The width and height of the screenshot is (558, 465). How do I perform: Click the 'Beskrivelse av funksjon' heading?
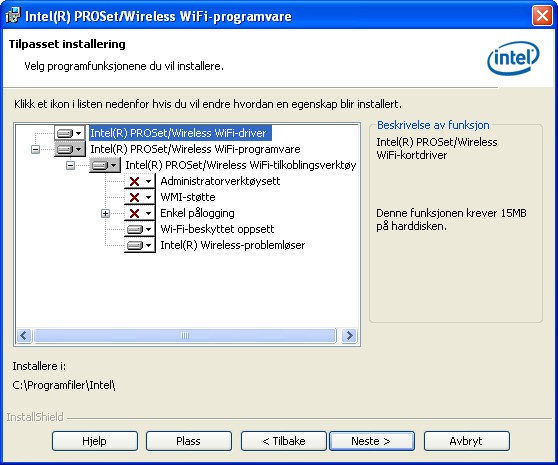tap(433, 125)
